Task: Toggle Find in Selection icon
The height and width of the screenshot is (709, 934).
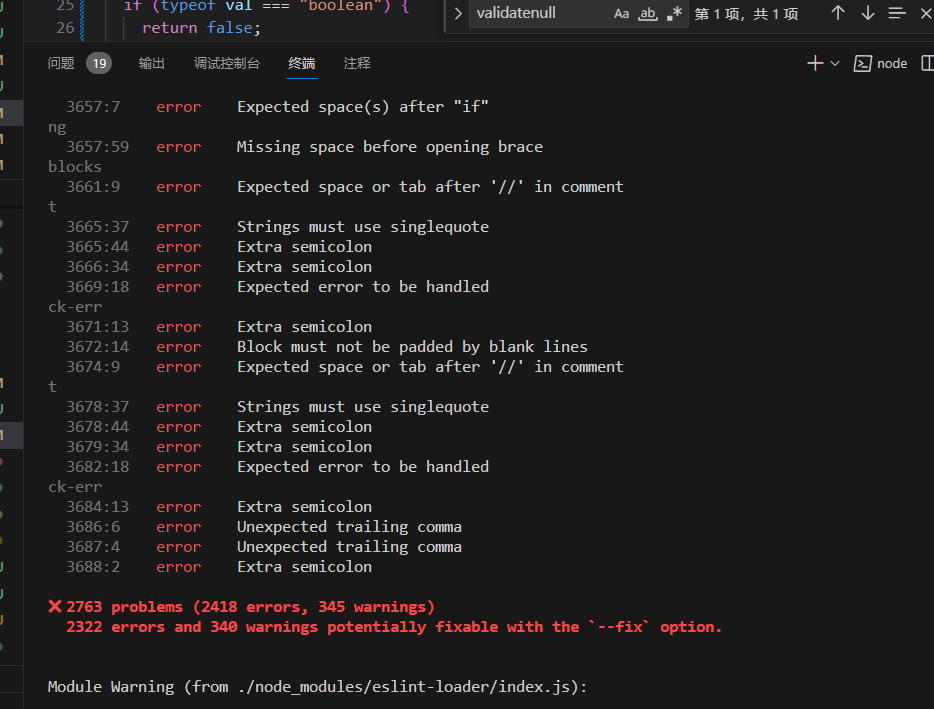Action: 895,14
